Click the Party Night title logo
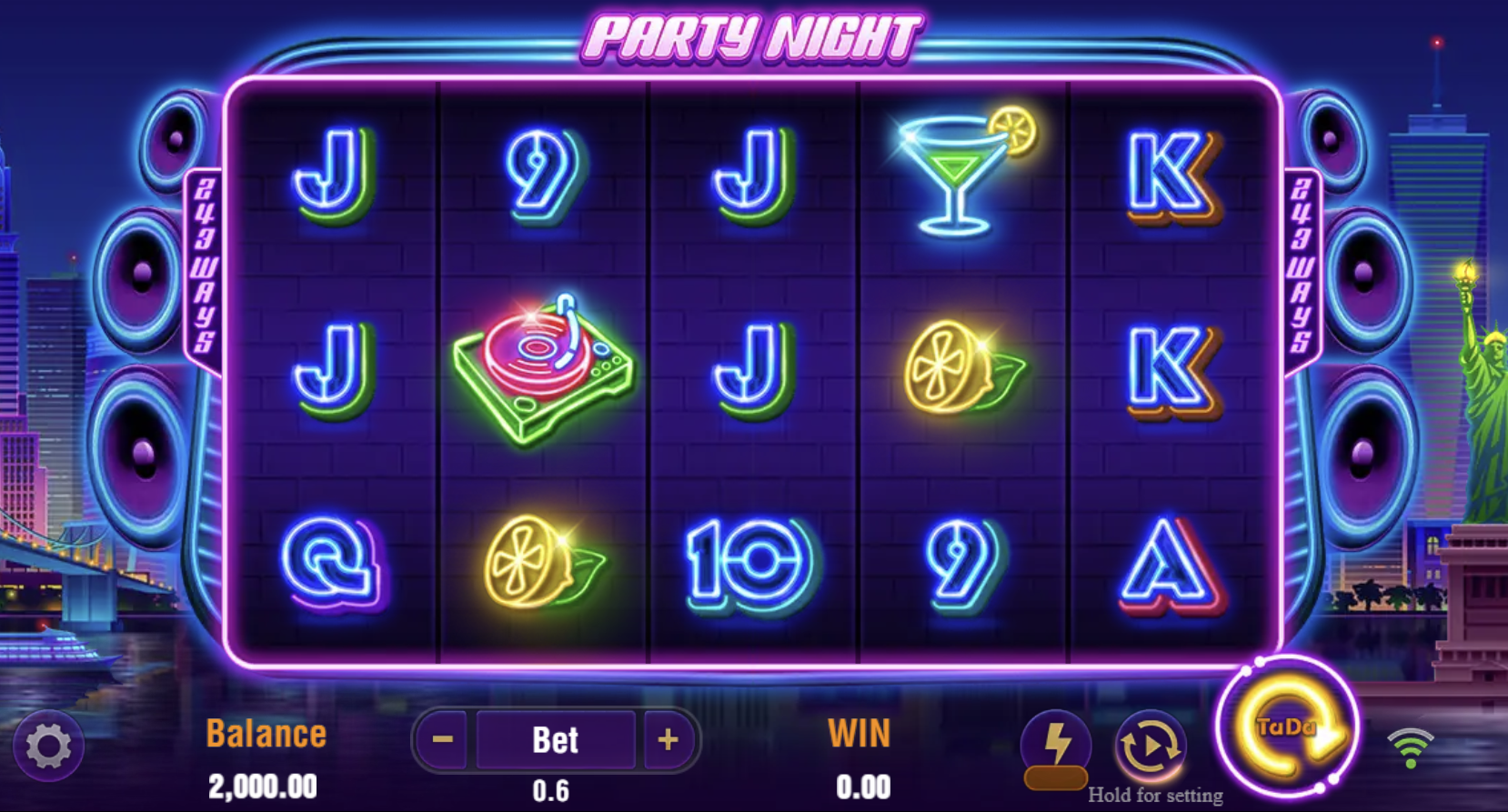1508x812 pixels. 752,37
